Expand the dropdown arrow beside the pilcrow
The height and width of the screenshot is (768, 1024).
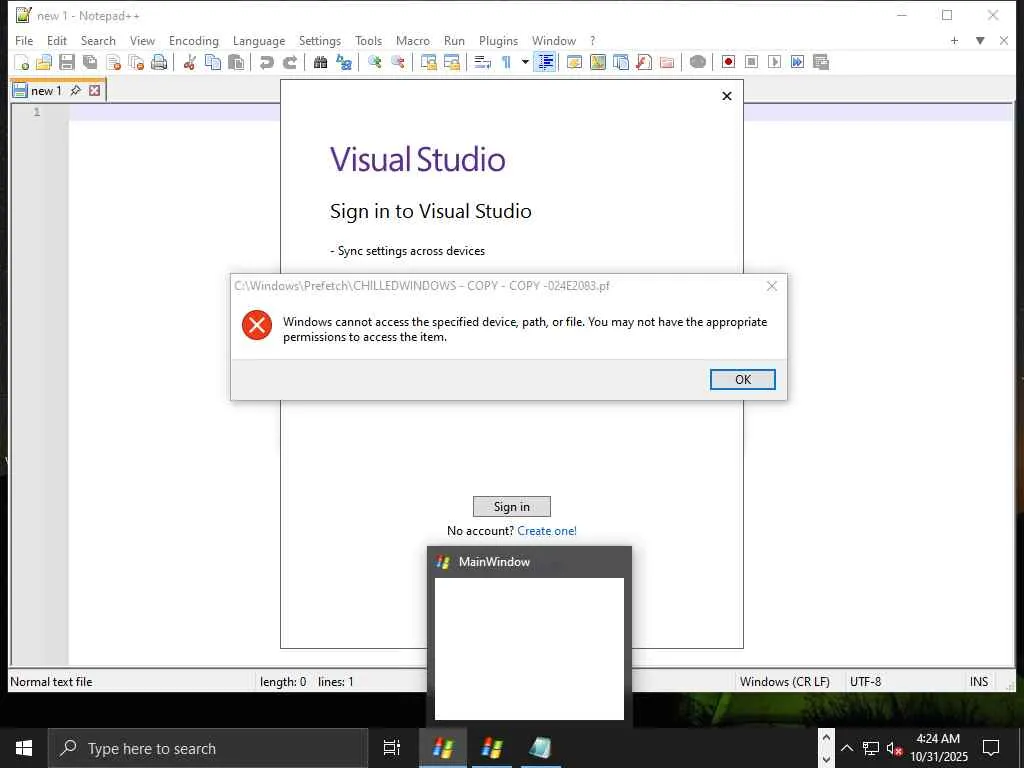525,63
